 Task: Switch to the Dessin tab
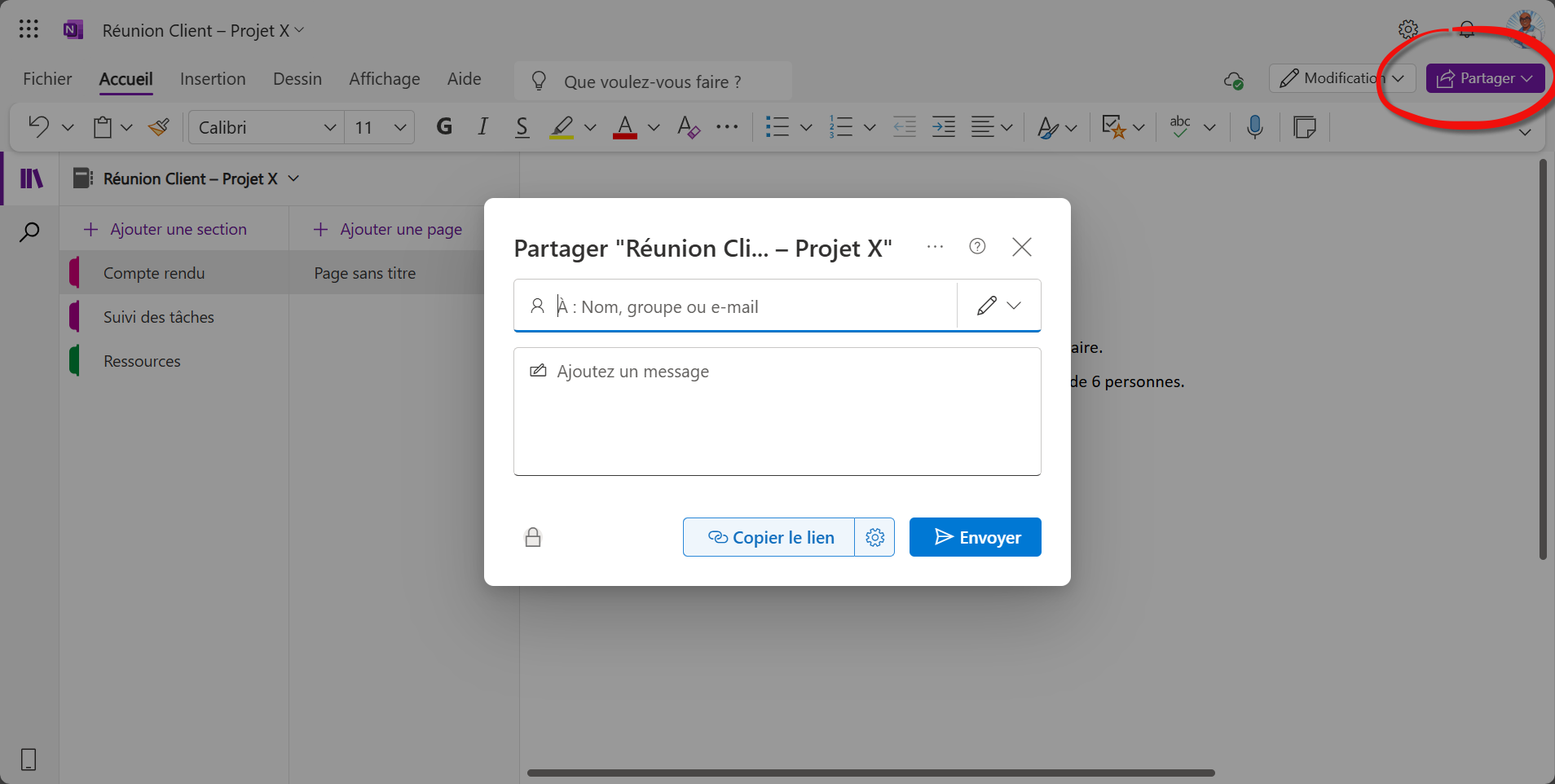point(297,79)
